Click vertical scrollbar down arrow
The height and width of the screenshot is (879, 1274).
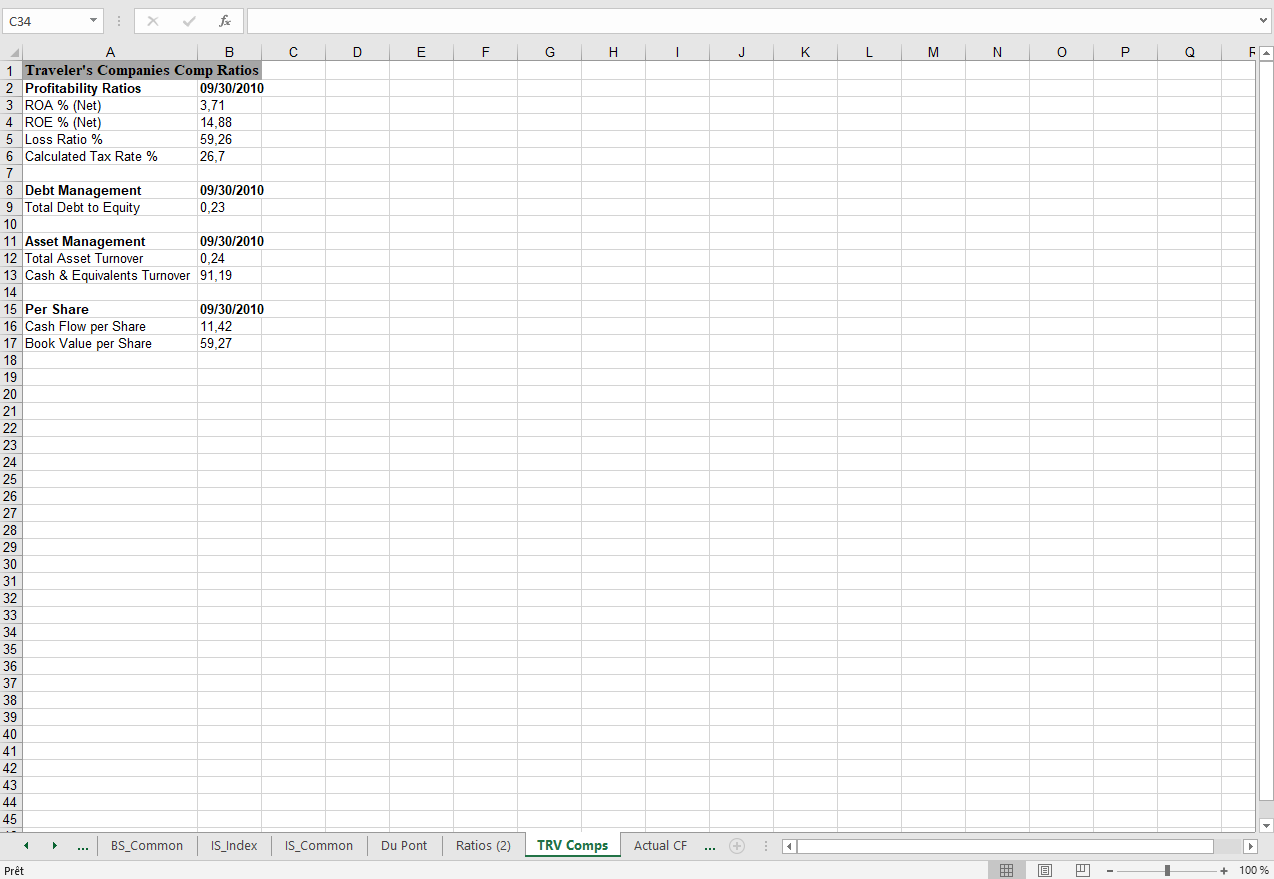pyautogui.click(x=1265, y=825)
